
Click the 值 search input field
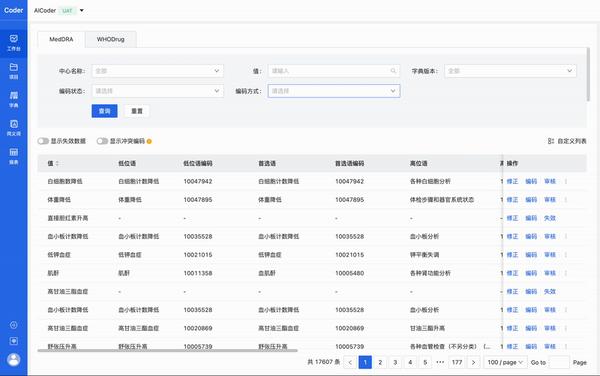[334, 71]
